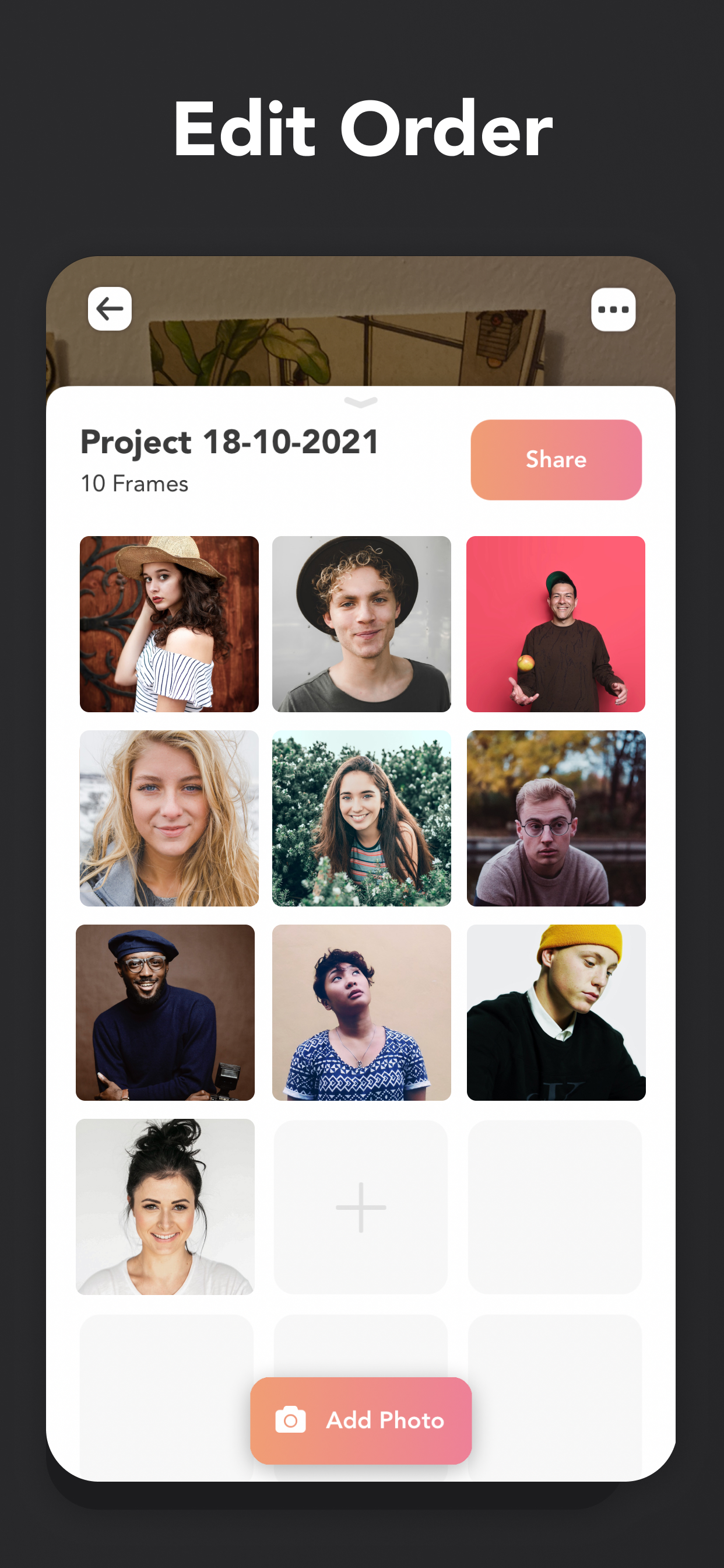The image size is (724, 1568).
Task: Tap the 10 Frames count label
Action: click(x=135, y=484)
